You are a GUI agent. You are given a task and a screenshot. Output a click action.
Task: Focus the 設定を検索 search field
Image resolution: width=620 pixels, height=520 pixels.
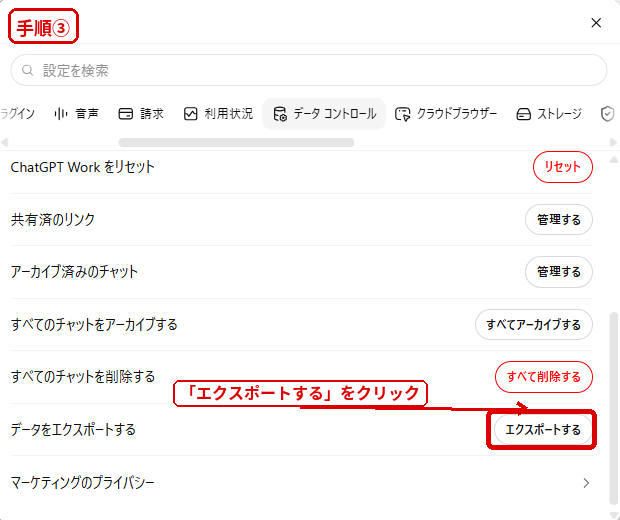[x=309, y=70]
